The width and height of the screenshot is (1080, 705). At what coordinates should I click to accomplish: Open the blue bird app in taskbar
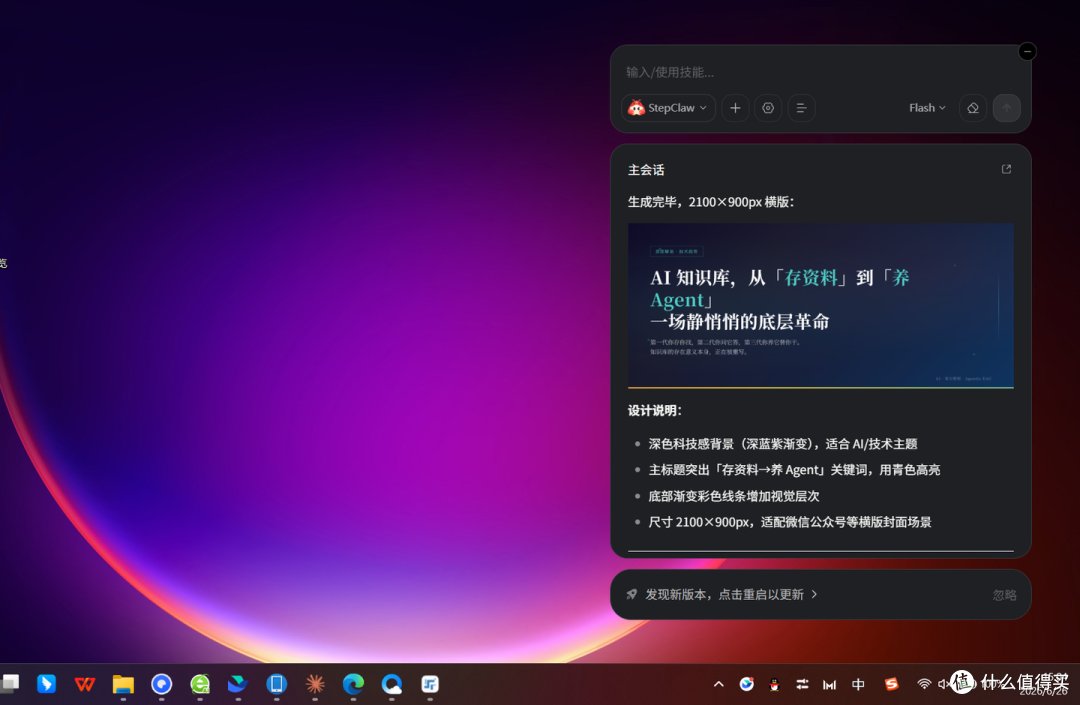tap(46, 684)
